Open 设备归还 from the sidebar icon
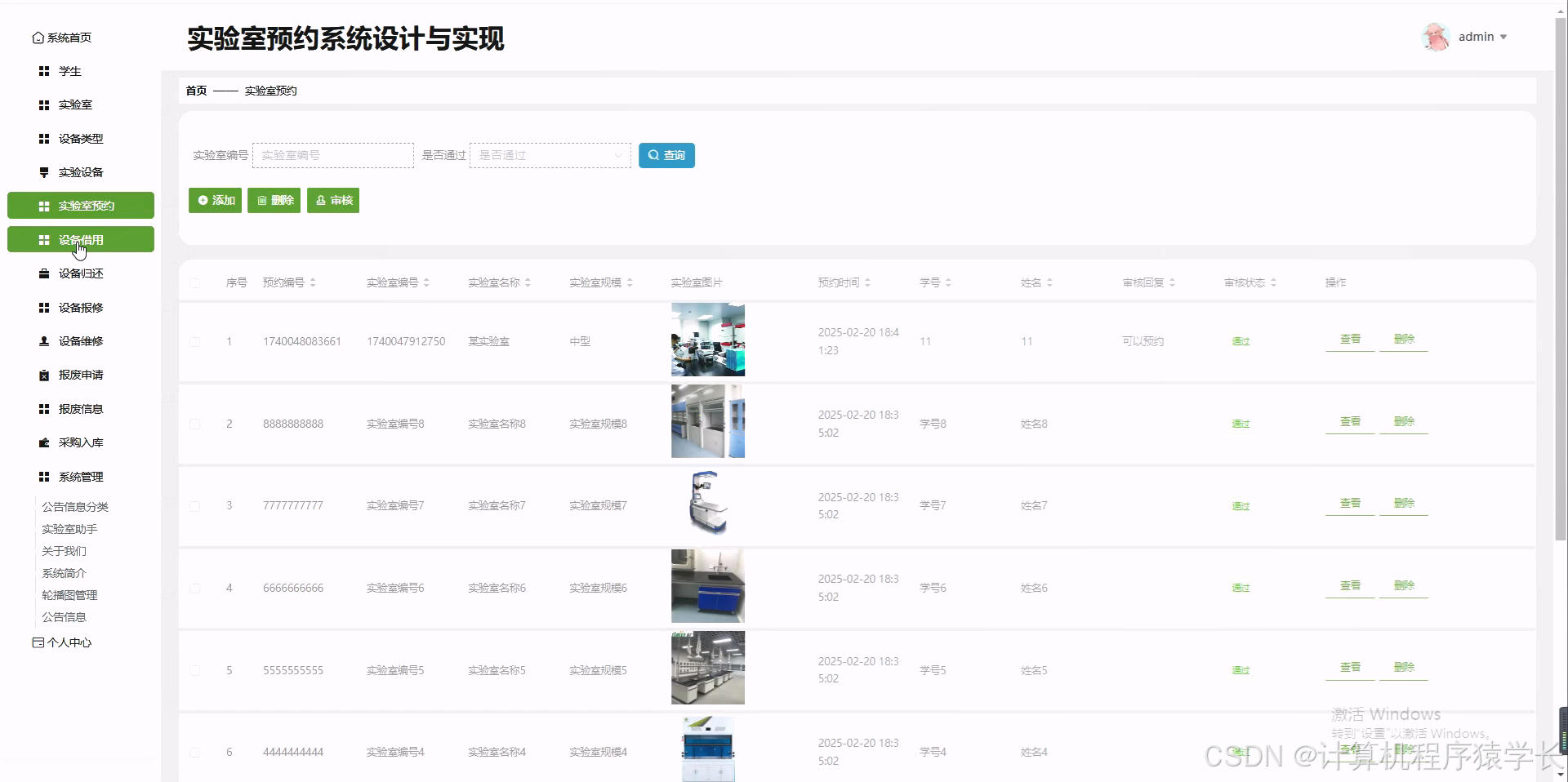 click(43, 273)
